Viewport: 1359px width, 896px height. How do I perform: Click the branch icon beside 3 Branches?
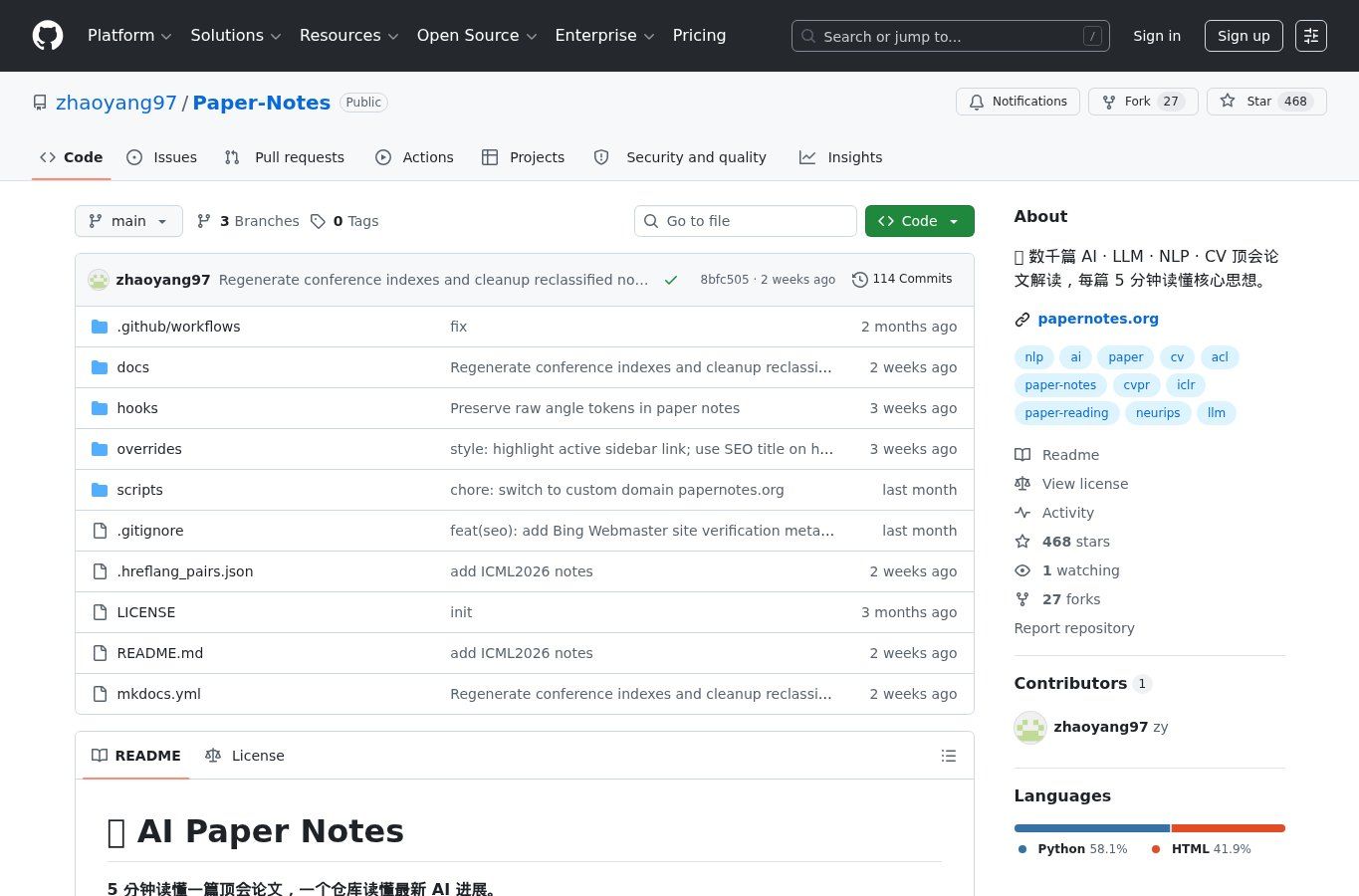204,221
